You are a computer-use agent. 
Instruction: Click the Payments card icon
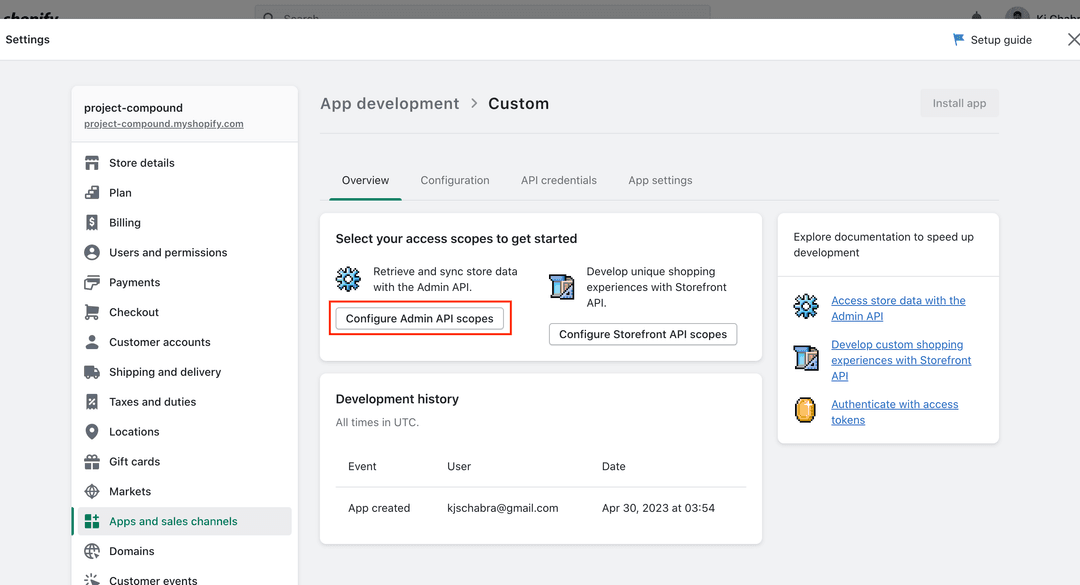[x=92, y=283]
